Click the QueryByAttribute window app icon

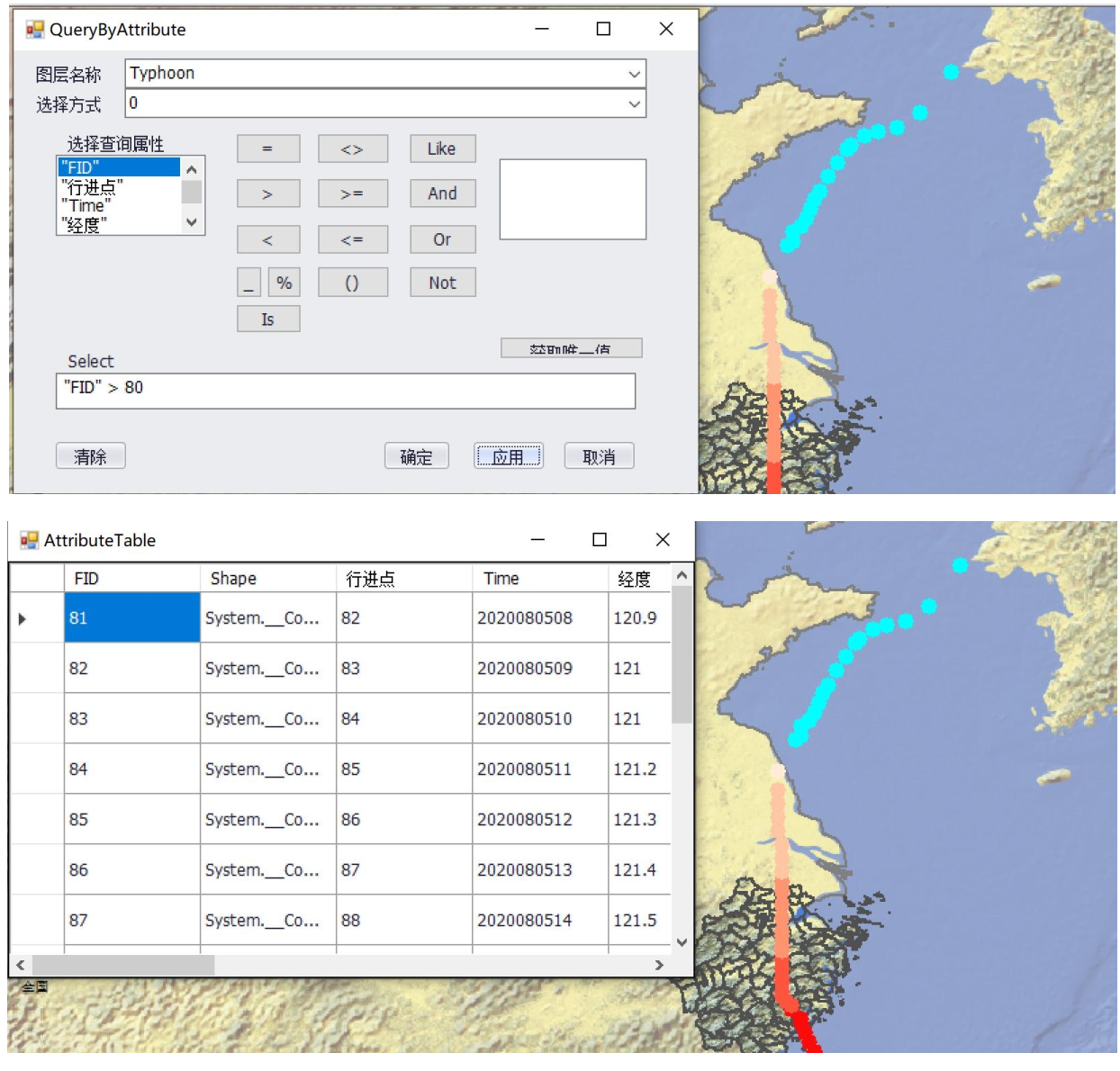[35, 30]
